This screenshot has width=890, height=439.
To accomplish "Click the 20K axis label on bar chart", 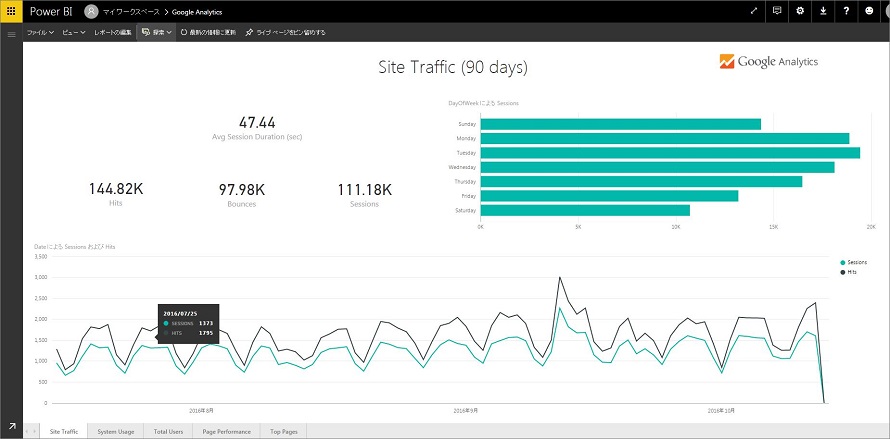I will [871, 226].
